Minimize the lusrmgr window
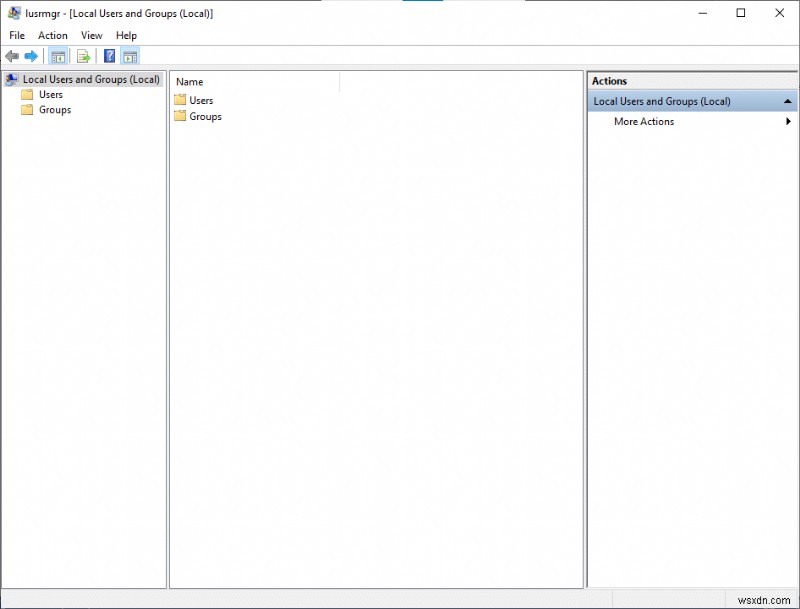 point(703,13)
